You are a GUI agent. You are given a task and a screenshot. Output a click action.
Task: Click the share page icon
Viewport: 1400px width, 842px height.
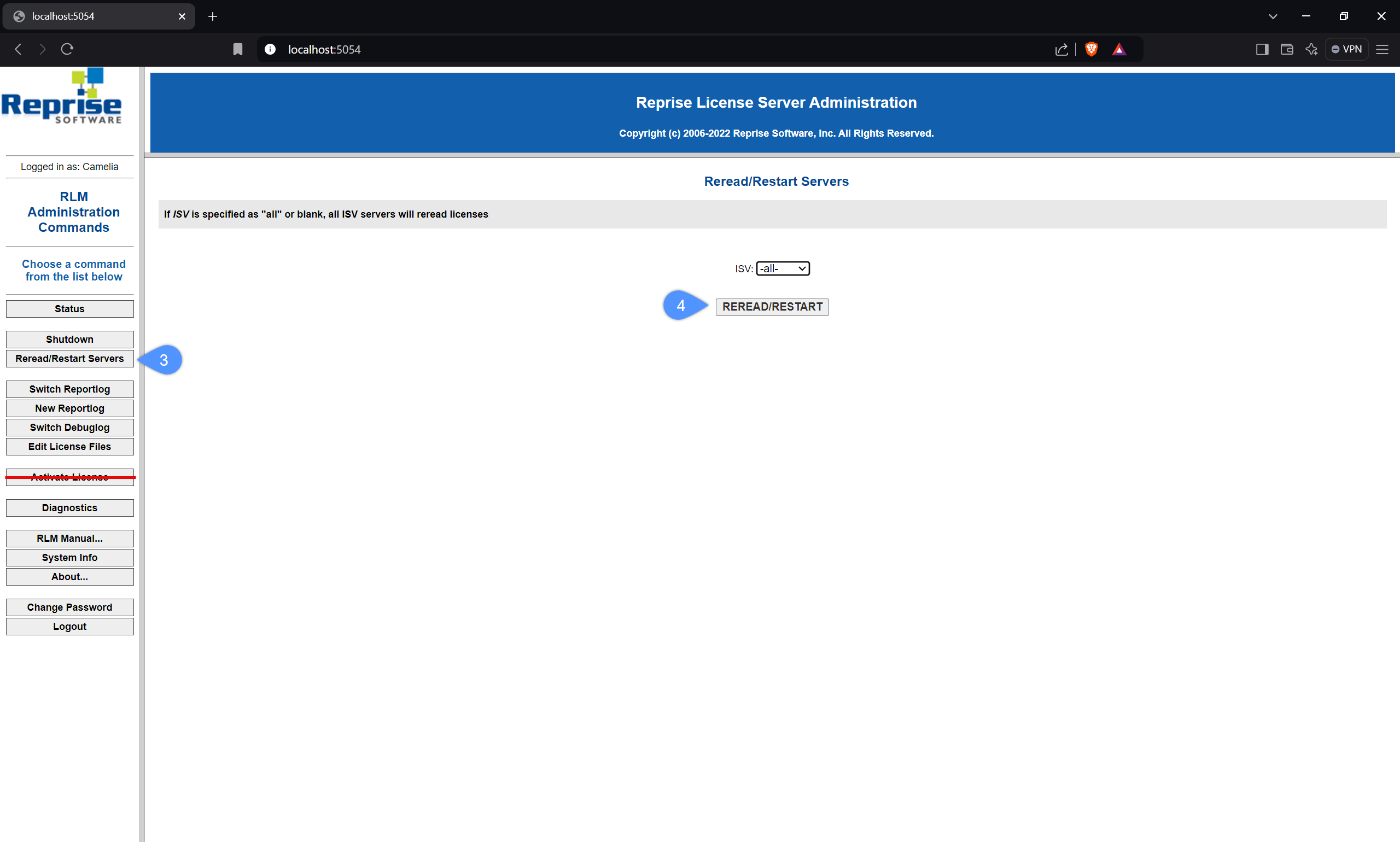tap(1061, 49)
